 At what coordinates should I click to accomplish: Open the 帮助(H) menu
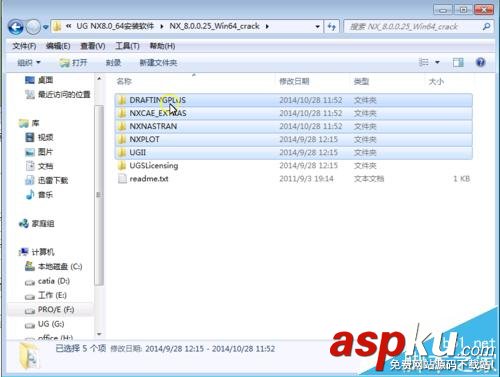click(162, 46)
